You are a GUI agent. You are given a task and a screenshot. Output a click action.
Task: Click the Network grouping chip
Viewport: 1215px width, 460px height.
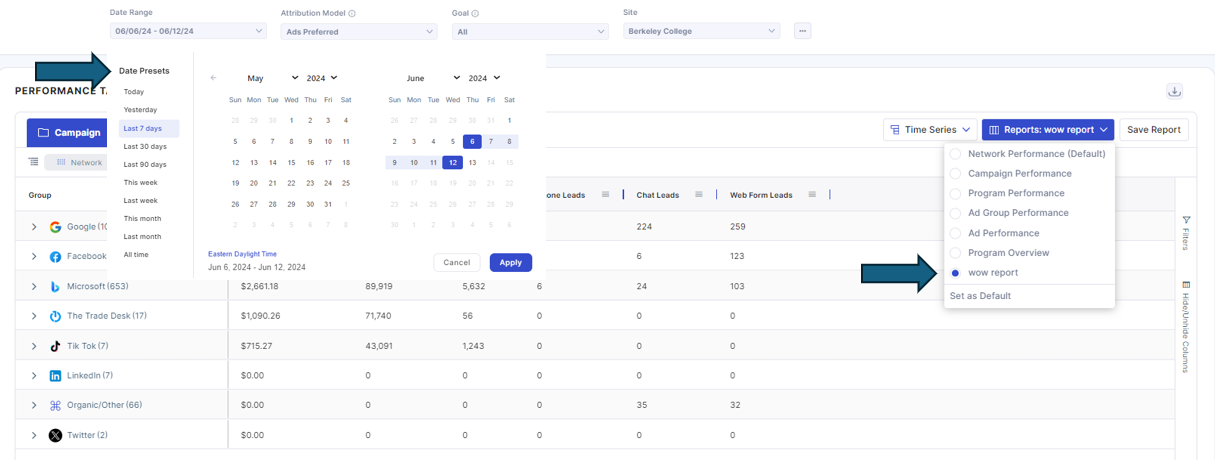(x=75, y=162)
